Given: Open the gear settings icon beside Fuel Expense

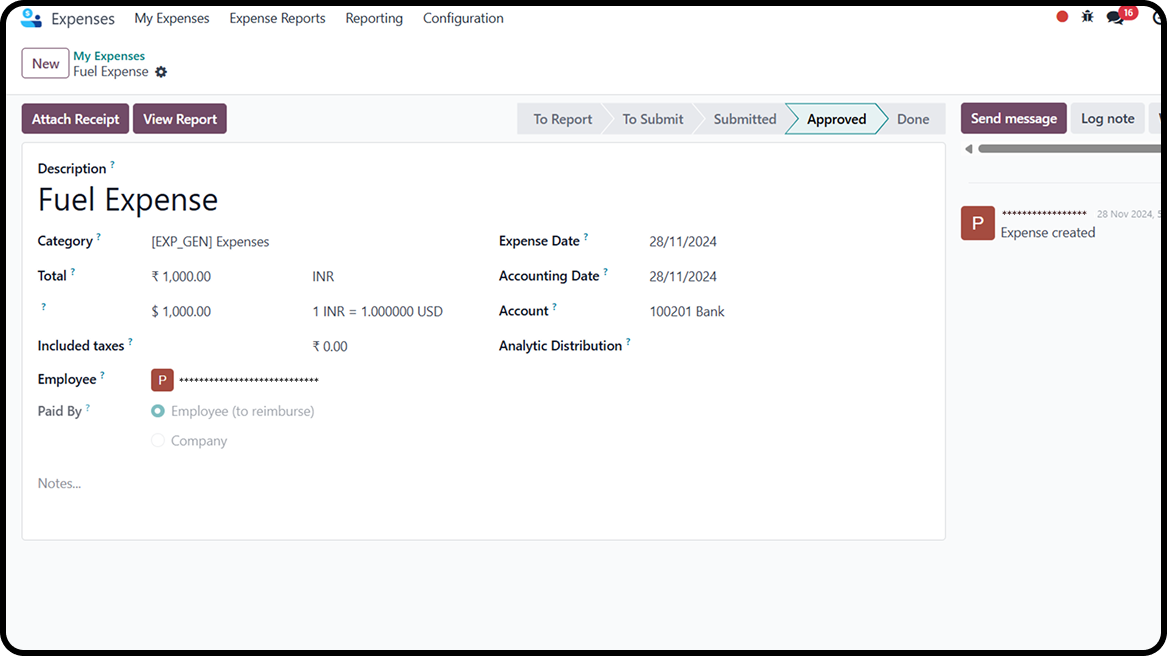Looking at the screenshot, I should (161, 72).
